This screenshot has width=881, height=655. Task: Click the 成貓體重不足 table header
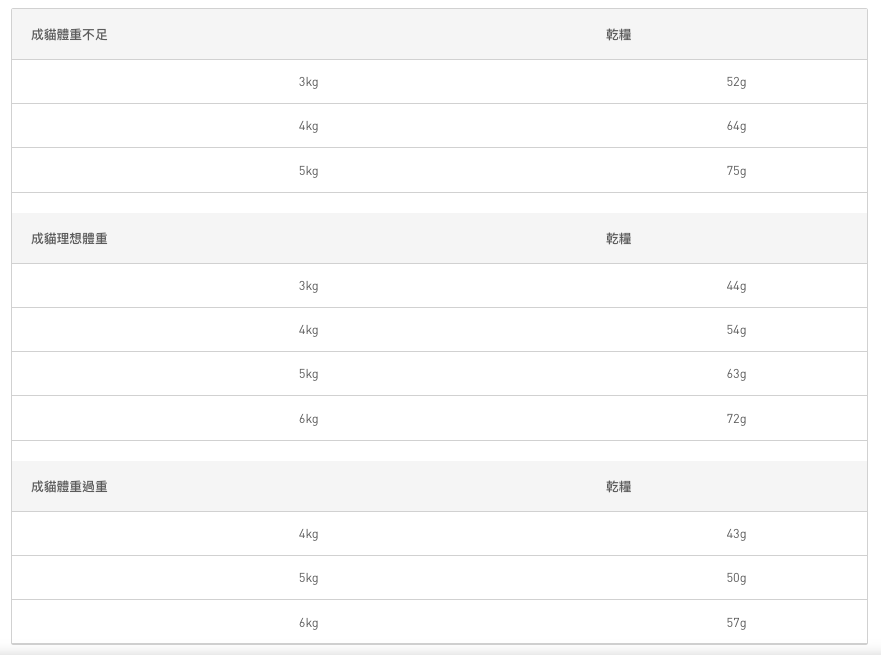[70, 35]
